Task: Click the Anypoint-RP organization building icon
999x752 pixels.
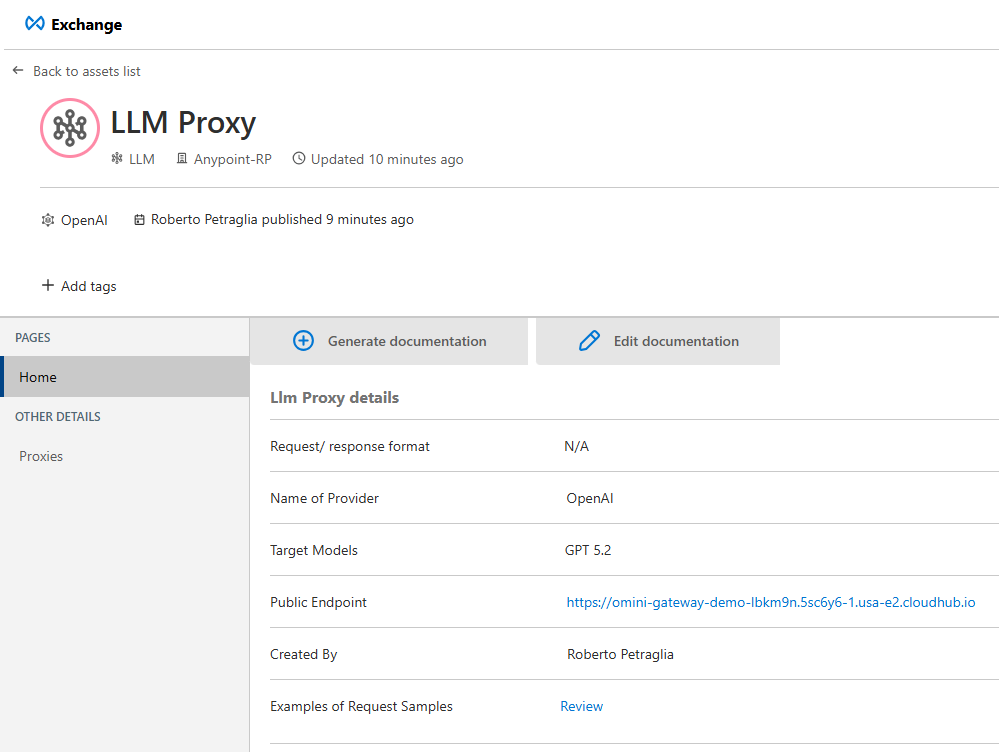Action: coord(182,158)
